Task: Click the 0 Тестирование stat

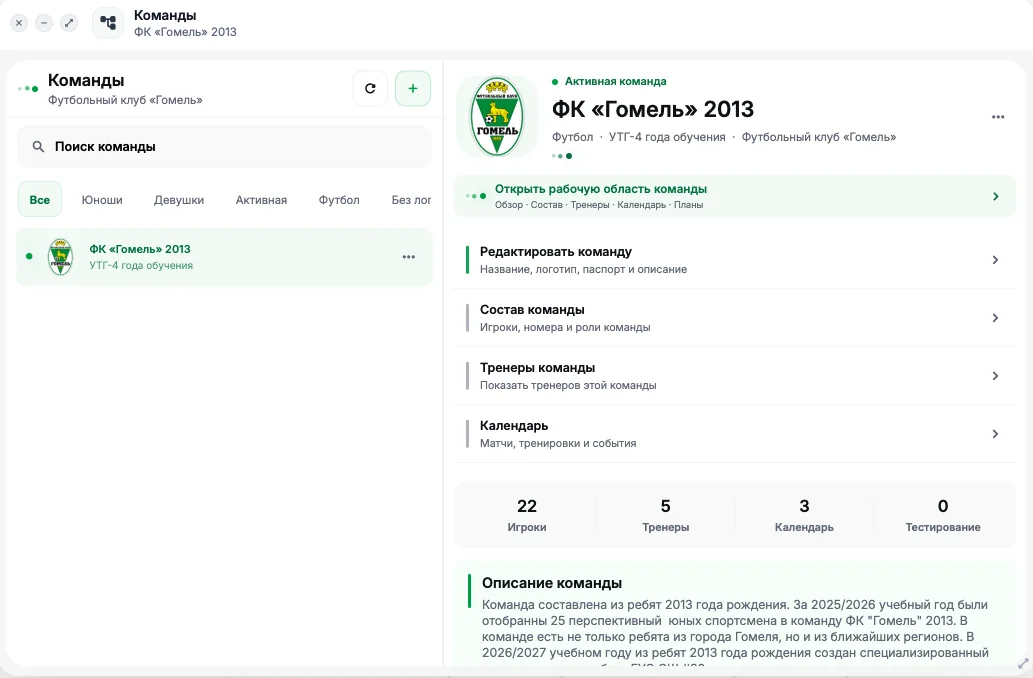Action: pyautogui.click(x=943, y=515)
